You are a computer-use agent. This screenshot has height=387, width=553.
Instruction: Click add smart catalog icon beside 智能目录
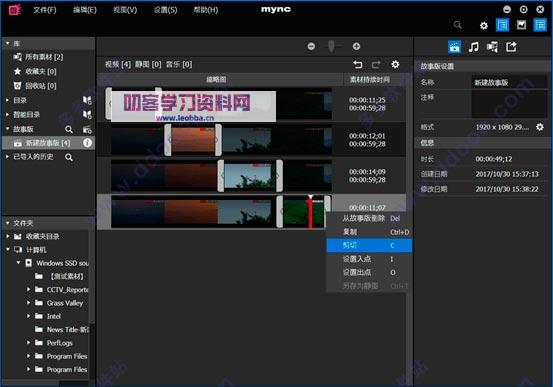pos(87,114)
